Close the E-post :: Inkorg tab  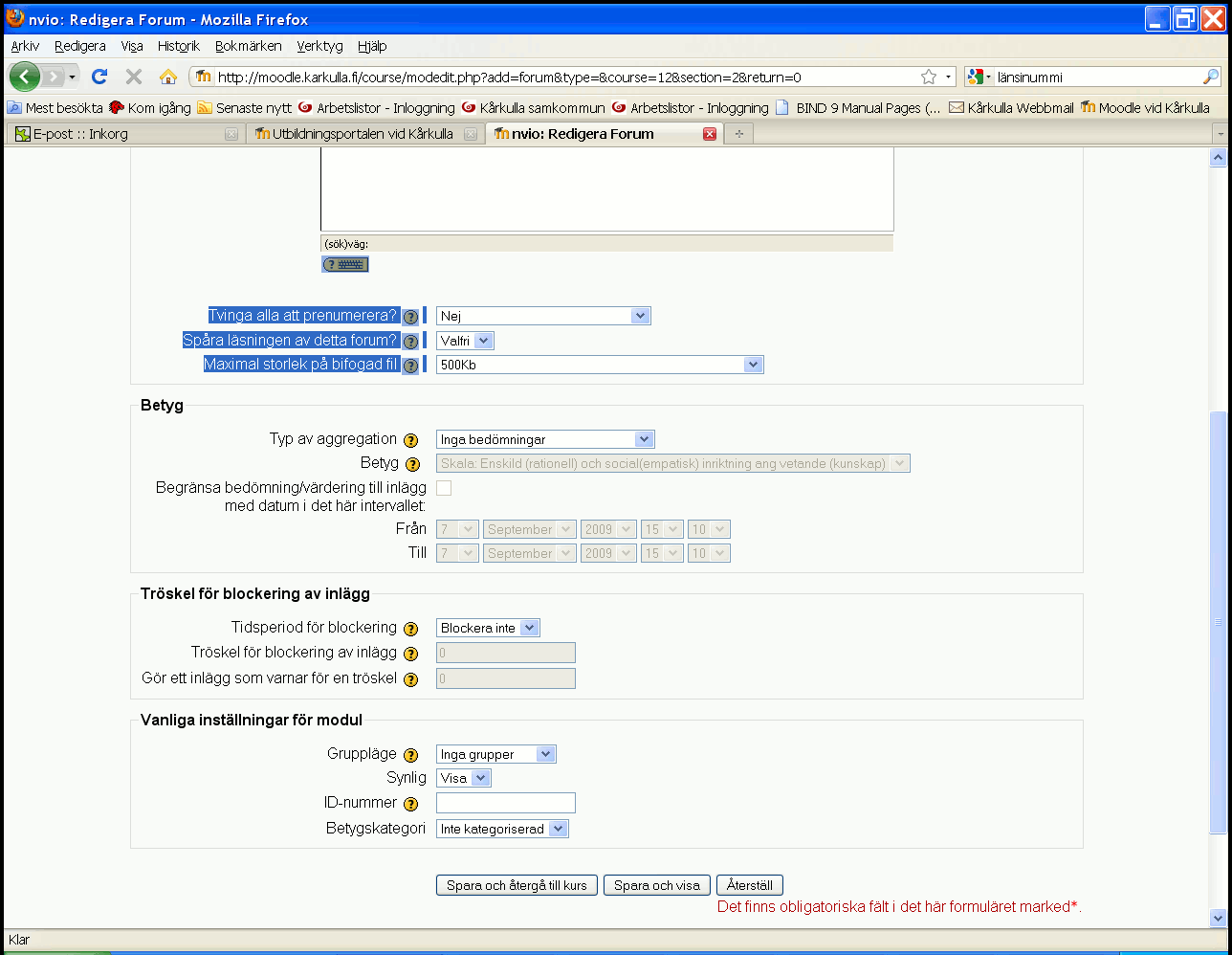pos(231,134)
